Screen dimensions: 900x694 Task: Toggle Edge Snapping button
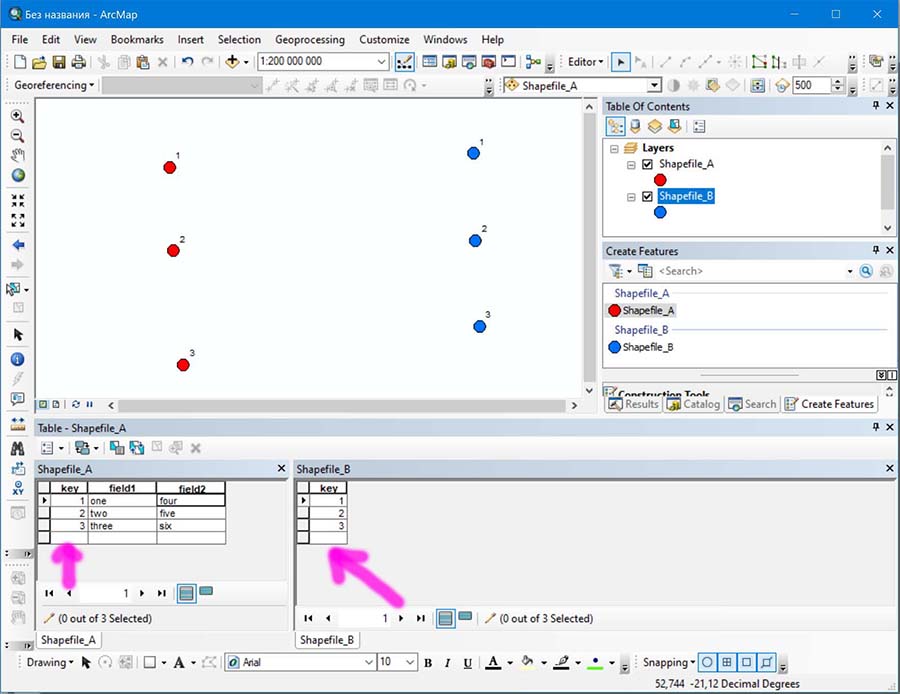pyautogui.click(x=766, y=662)
